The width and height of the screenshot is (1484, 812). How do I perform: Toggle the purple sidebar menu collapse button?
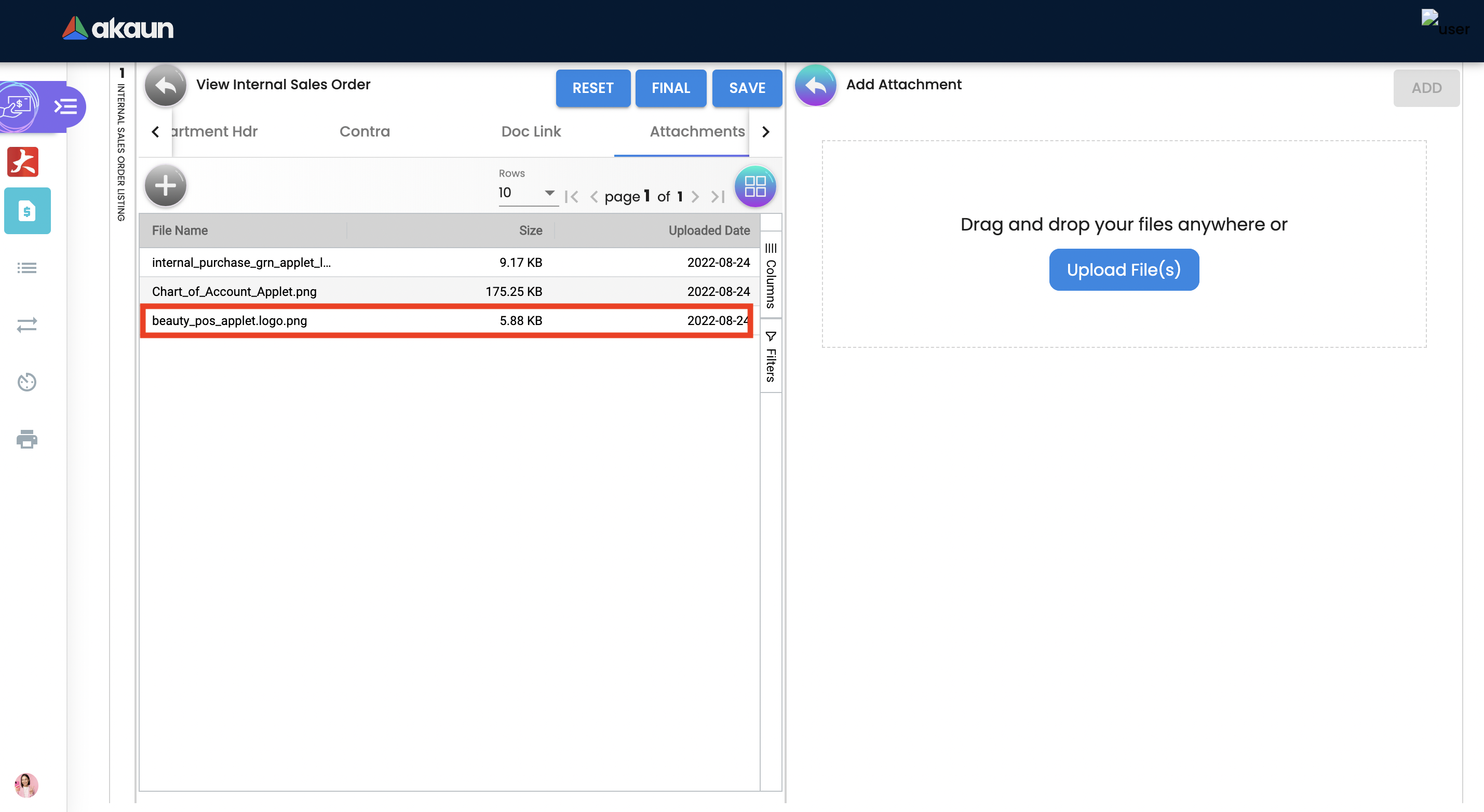(x=65, y=106)
